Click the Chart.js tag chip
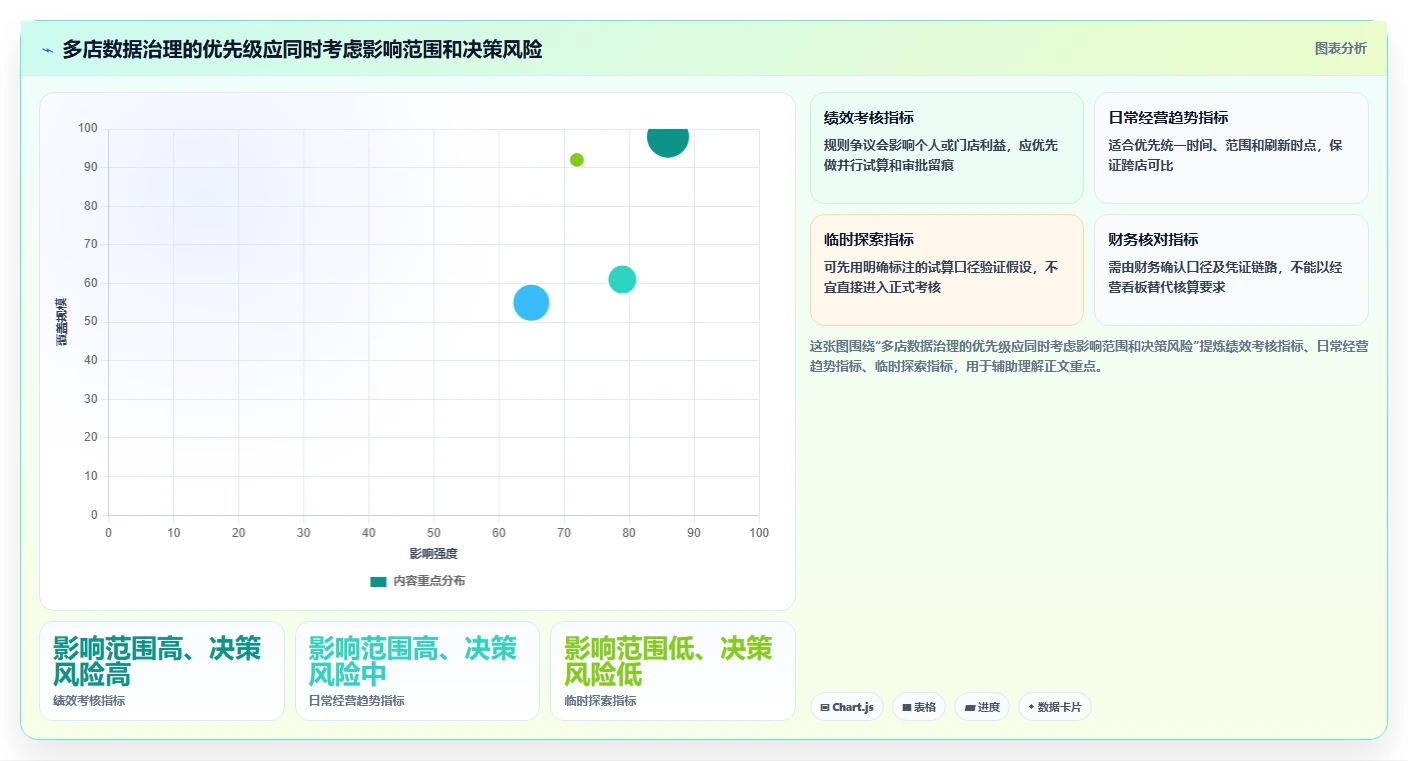 [847, 707]
